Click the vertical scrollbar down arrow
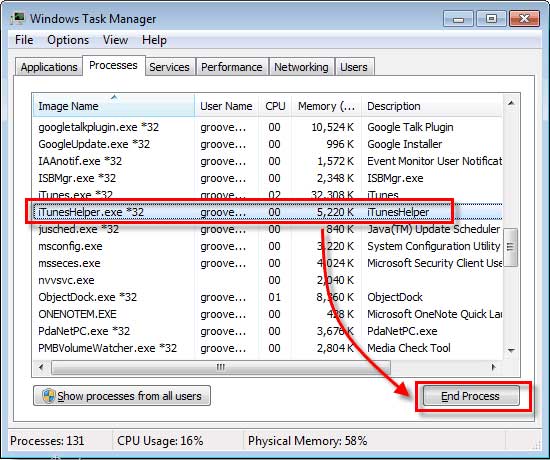 (x=511, y=351)
